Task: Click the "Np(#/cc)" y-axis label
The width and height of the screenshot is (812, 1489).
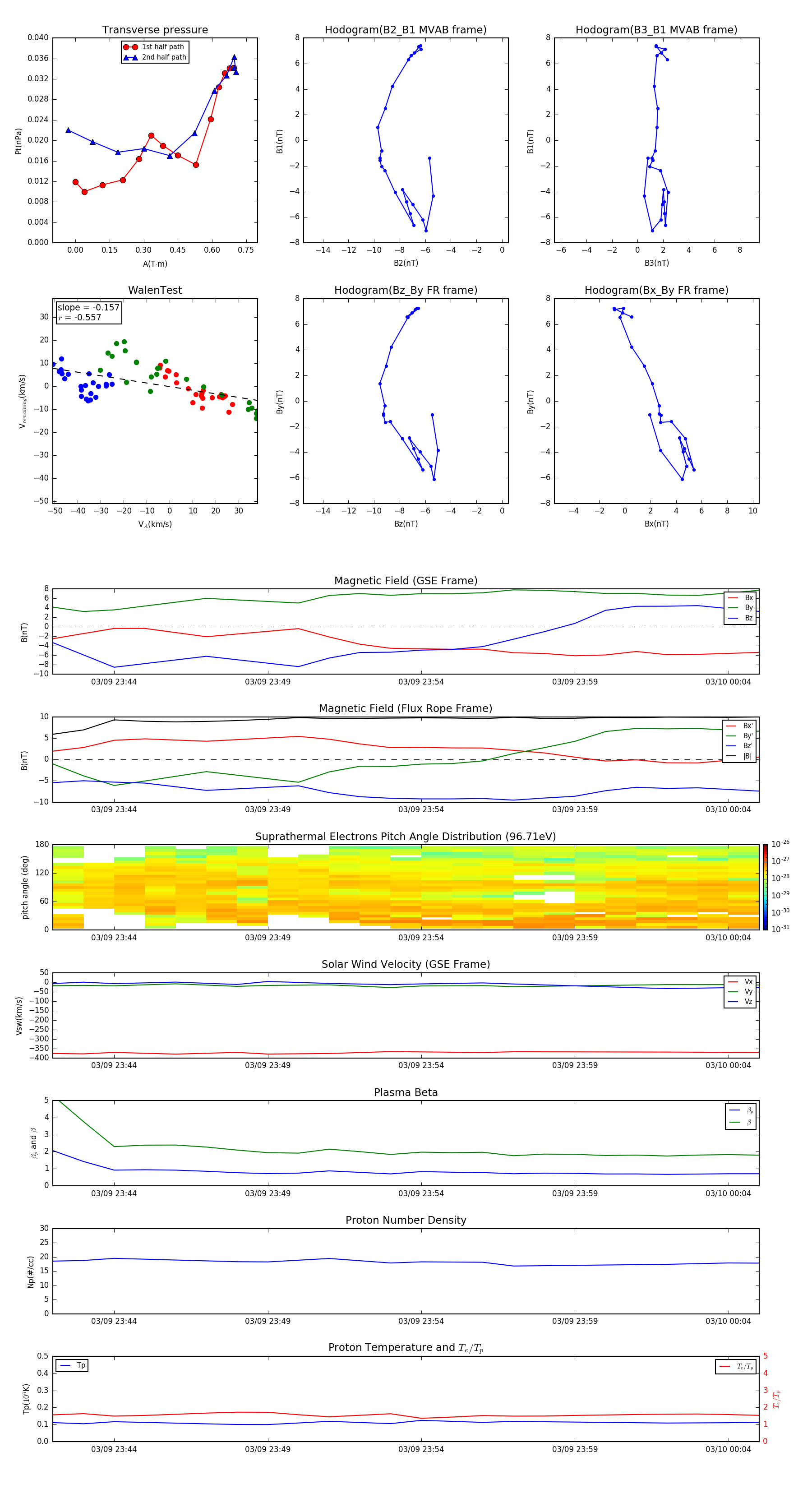Action: pos(31,1272)
